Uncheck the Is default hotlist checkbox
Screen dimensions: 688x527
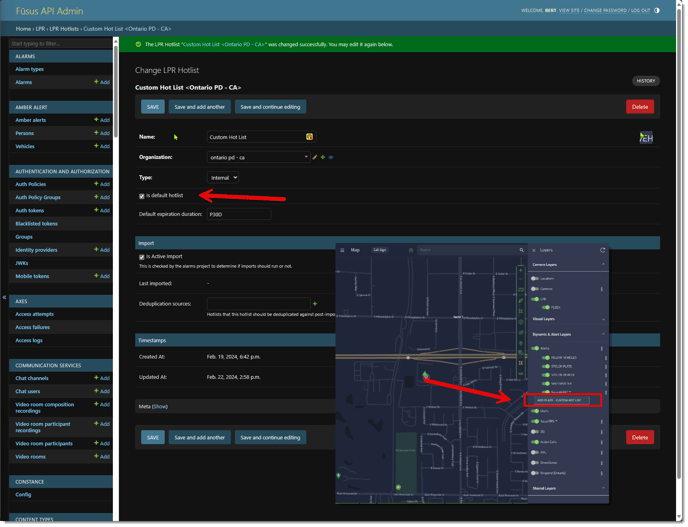tap(142, 196)
